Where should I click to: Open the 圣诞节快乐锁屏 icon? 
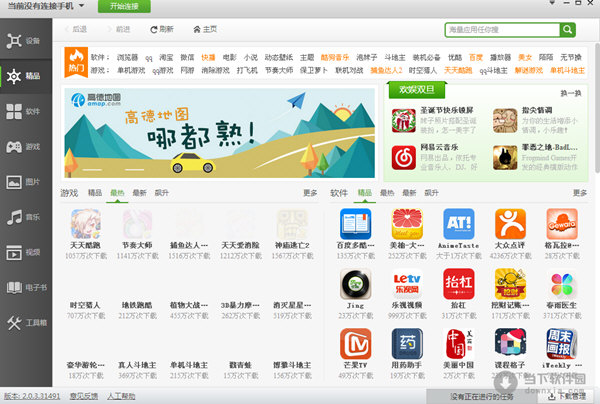[x=404, y=121]
